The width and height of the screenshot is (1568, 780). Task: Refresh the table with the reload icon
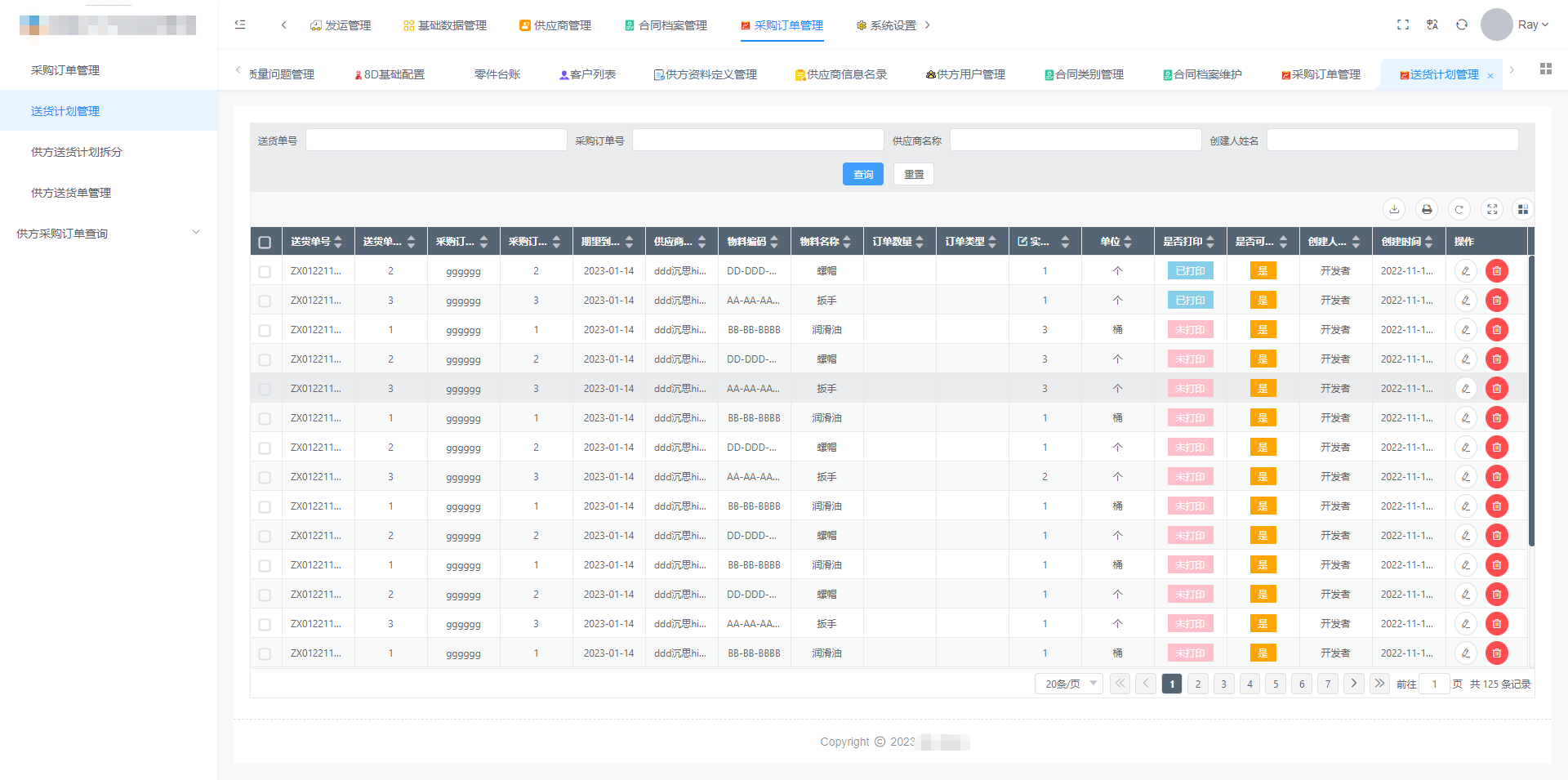[1459, 209]
